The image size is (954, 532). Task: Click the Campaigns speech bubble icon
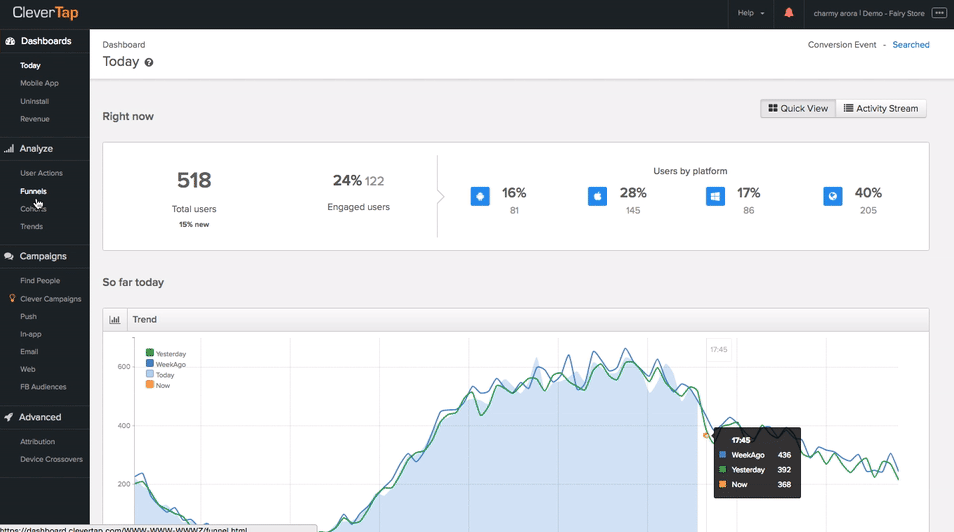pyautogui.click(x=9, y=256)
